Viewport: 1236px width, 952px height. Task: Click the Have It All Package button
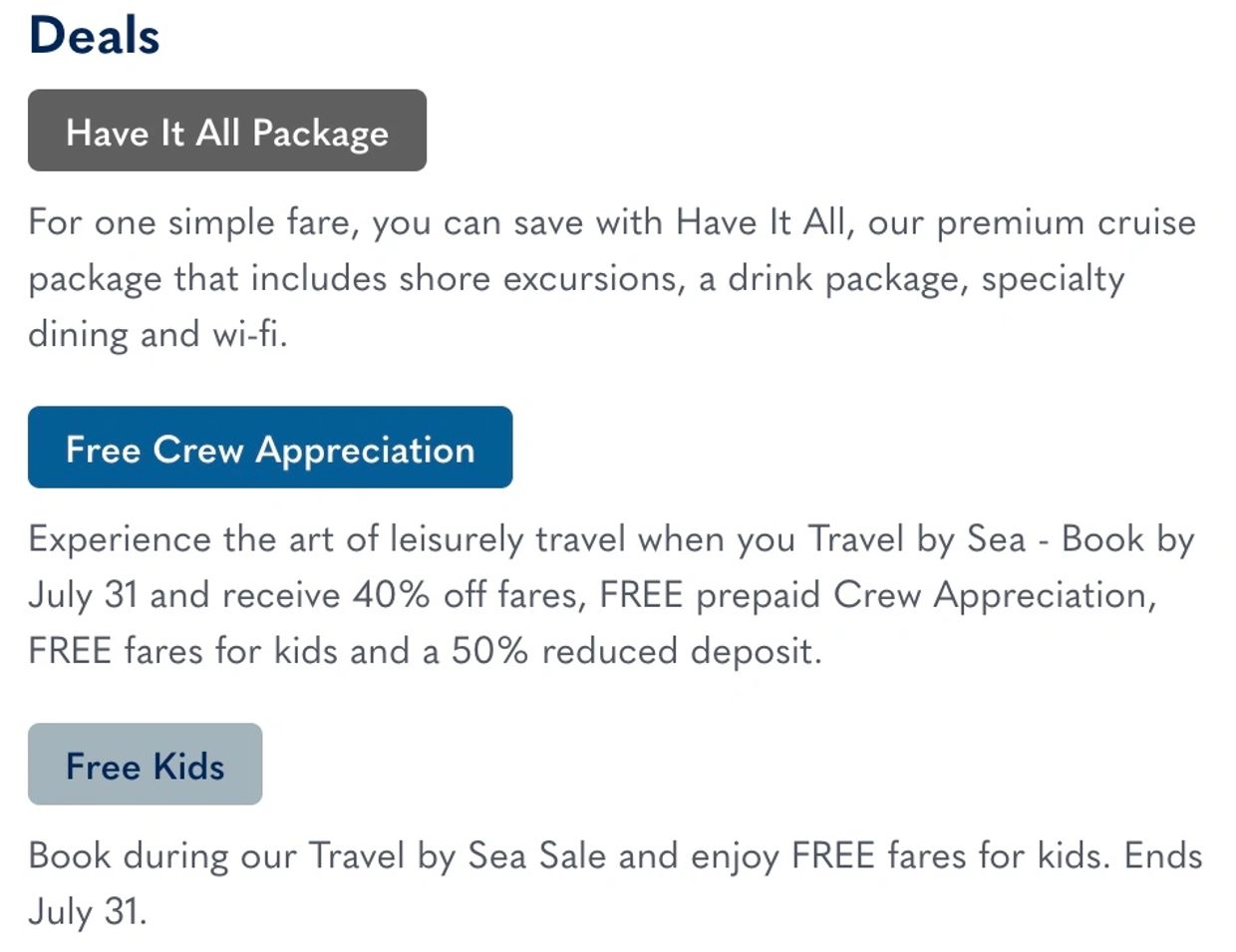coord(227,131)
